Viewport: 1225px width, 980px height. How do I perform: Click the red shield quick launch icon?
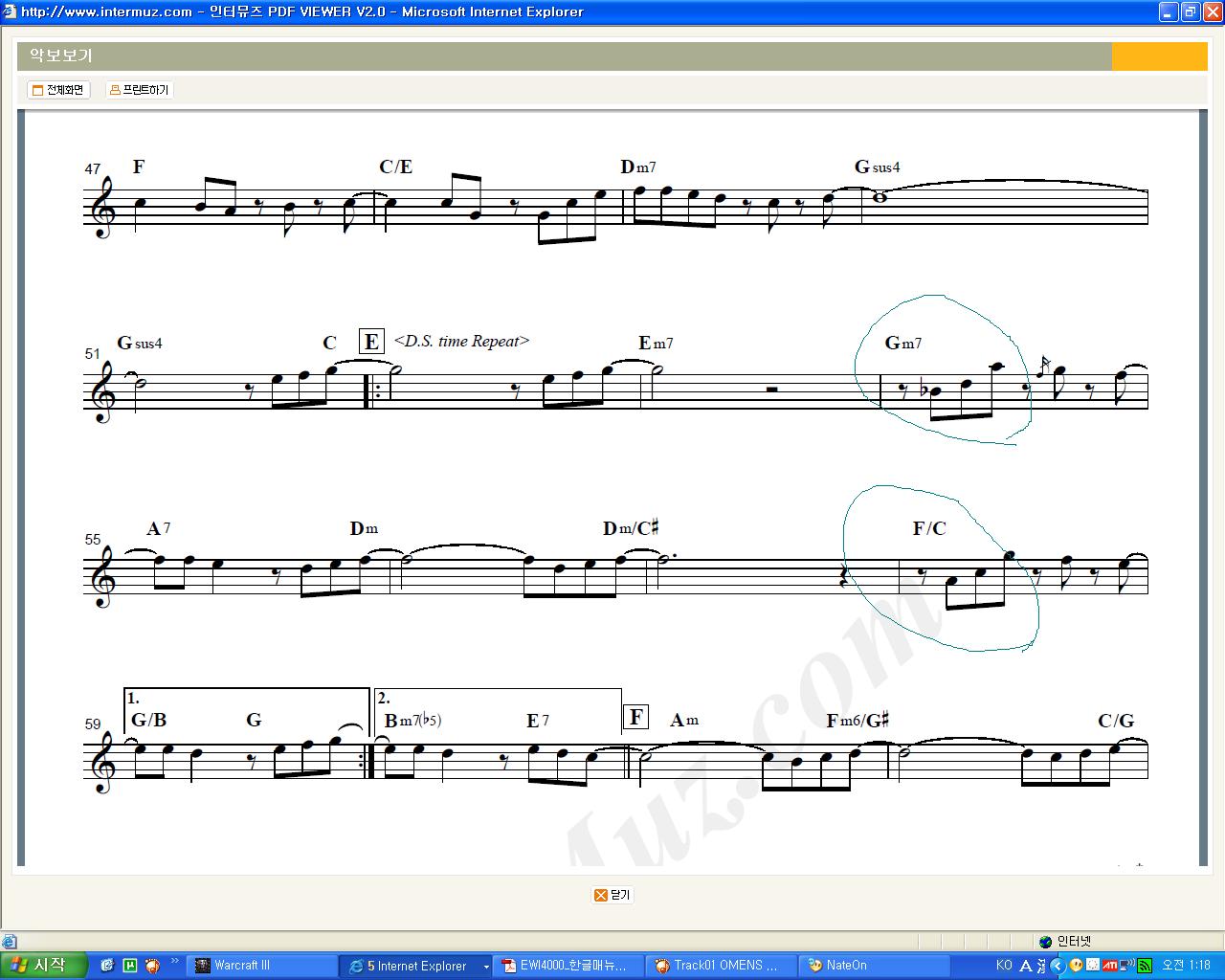click(x=153, y=966)
